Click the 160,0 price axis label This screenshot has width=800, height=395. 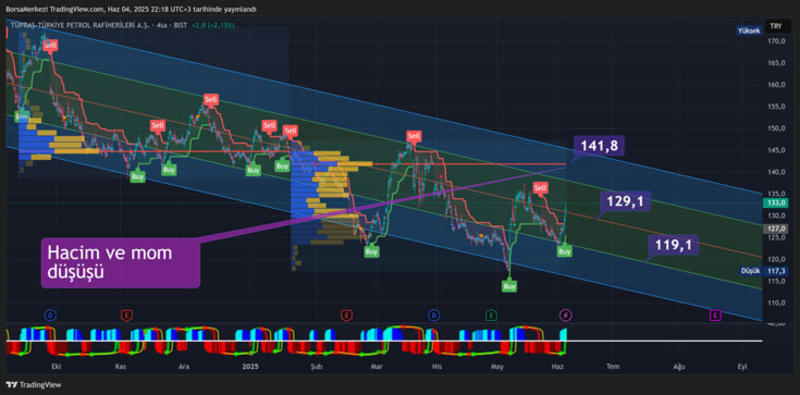tap(778, 85)
